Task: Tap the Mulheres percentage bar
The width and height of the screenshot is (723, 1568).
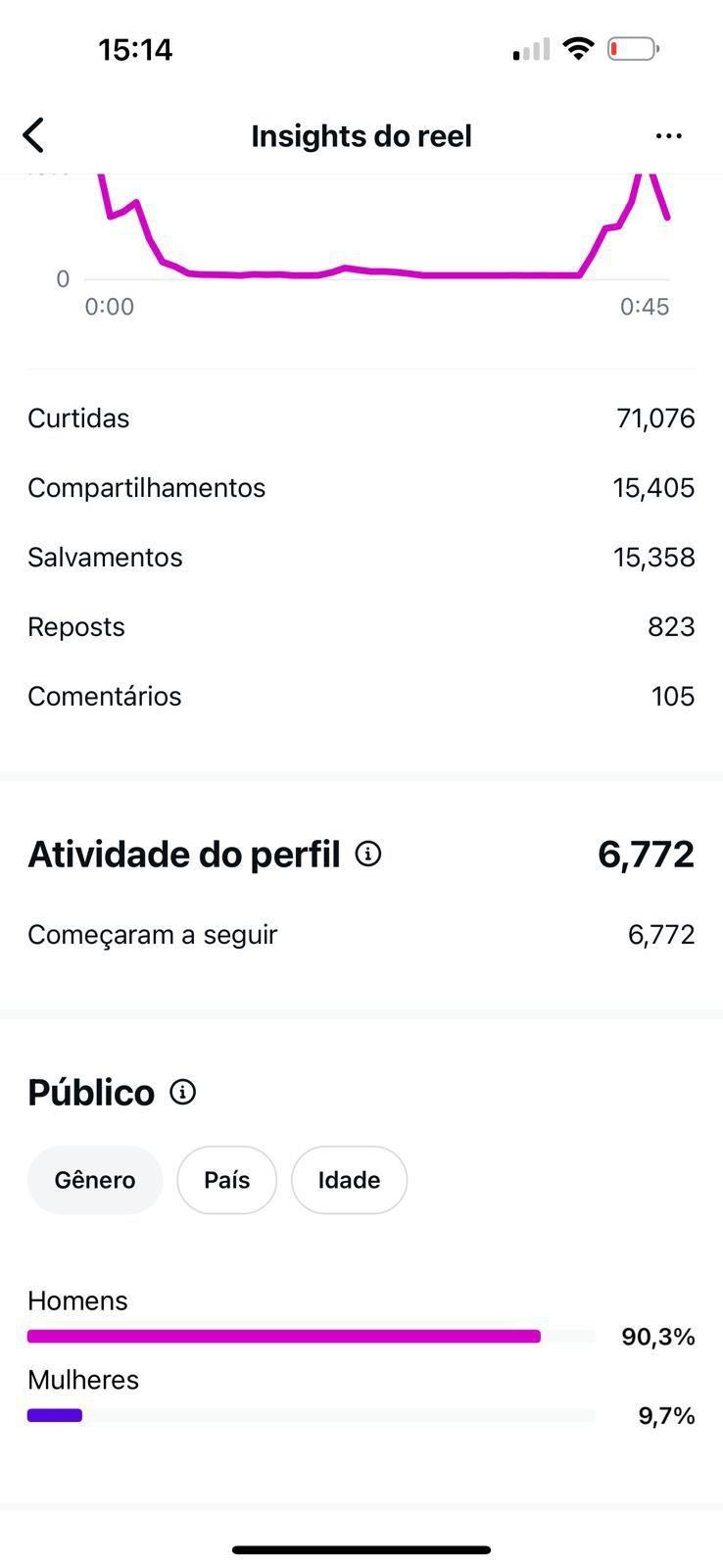Action: tap(55, 1415)
